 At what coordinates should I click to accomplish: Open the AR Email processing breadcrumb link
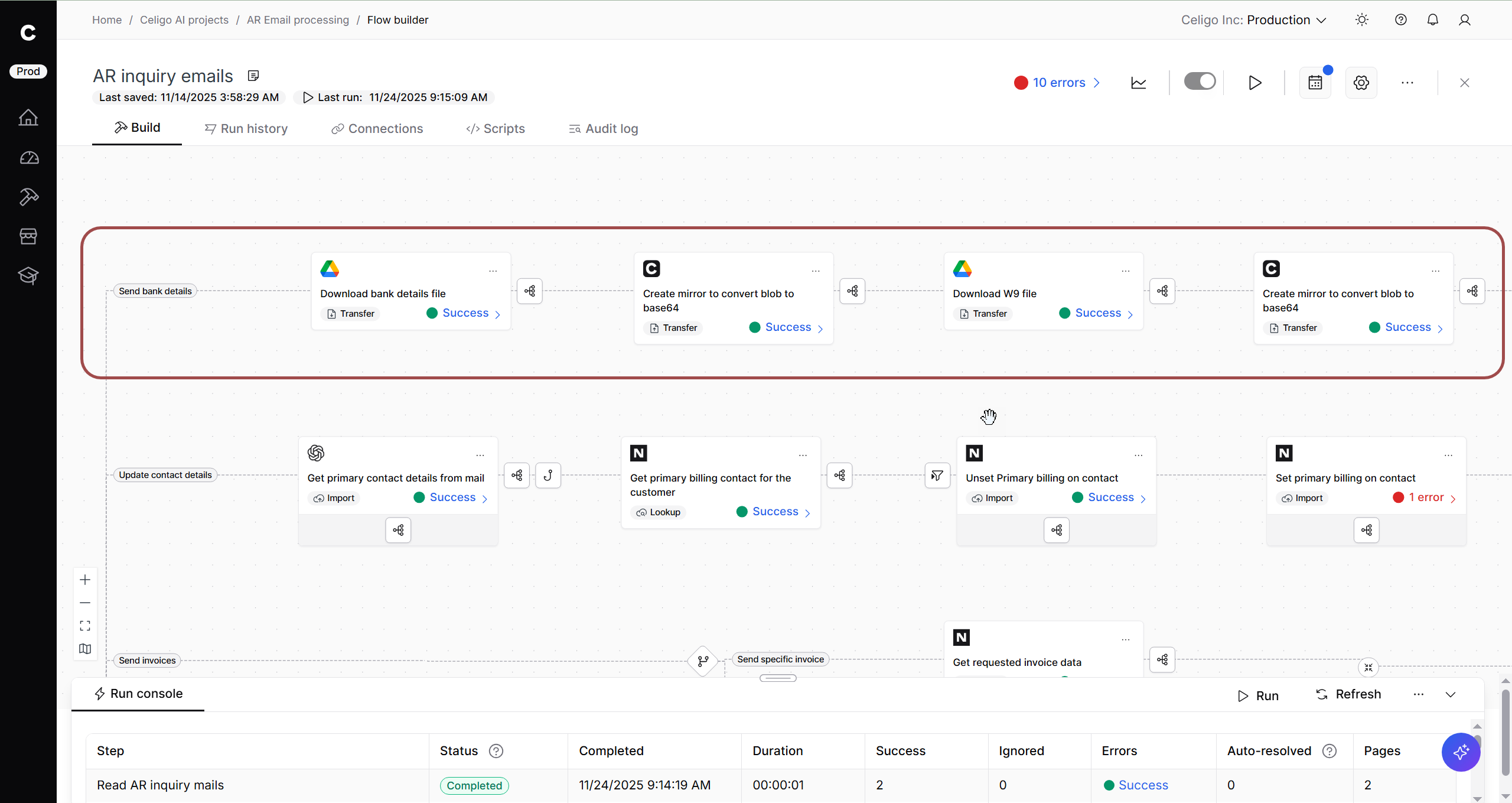pyautogui.click(x=298, y=20)
